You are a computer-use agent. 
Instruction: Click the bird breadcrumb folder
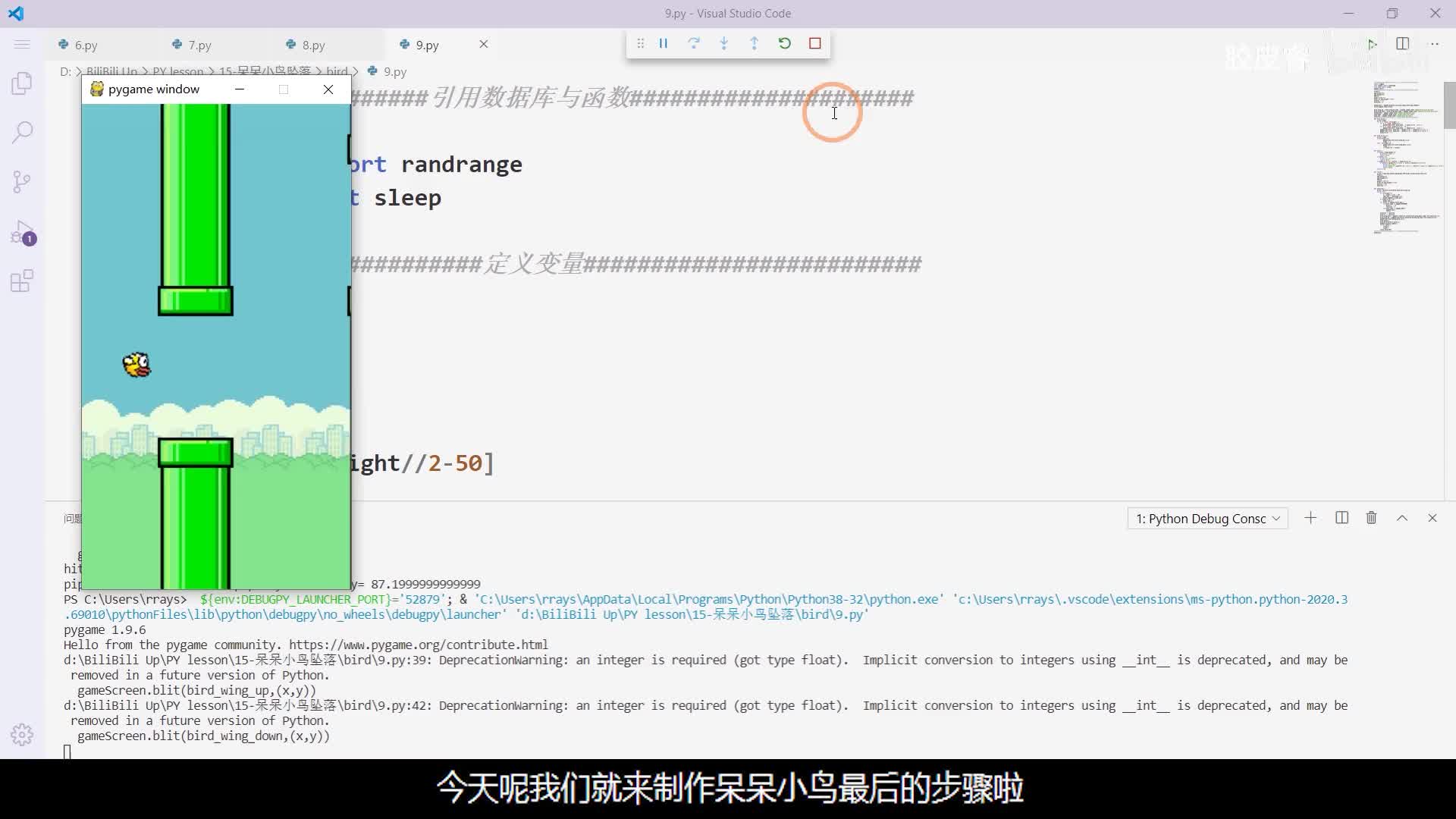[337, 71]
